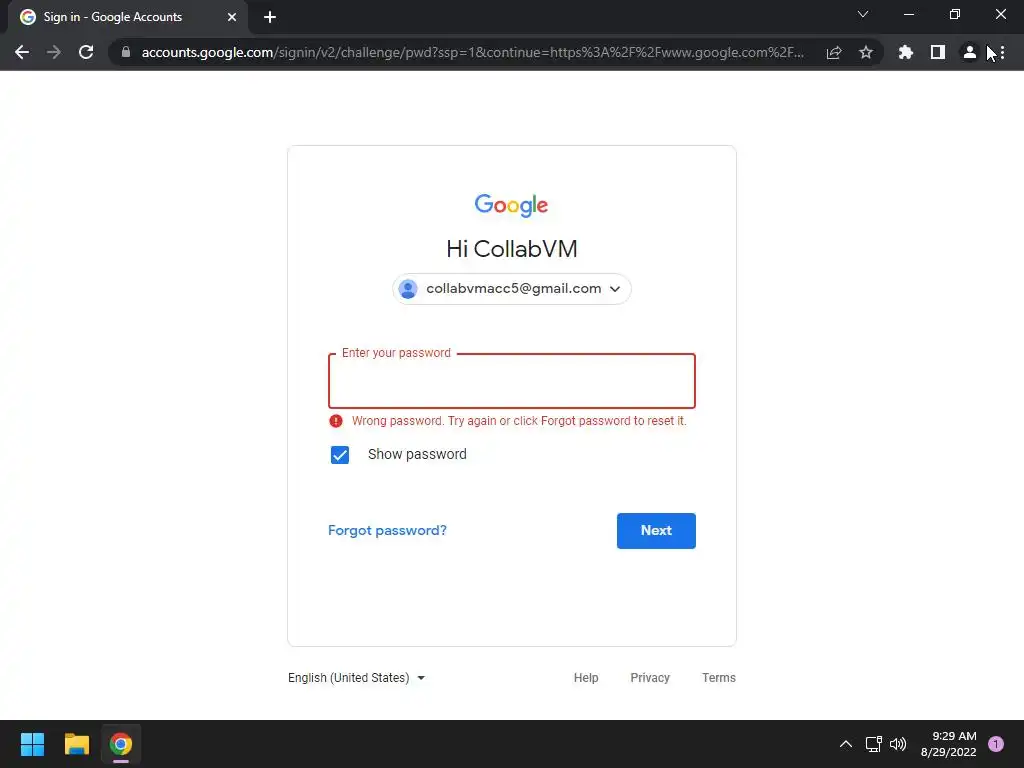Viewport: 1024px width, 768px height.
Task: Open the volume speaker icon
Action: coord(899,744)
